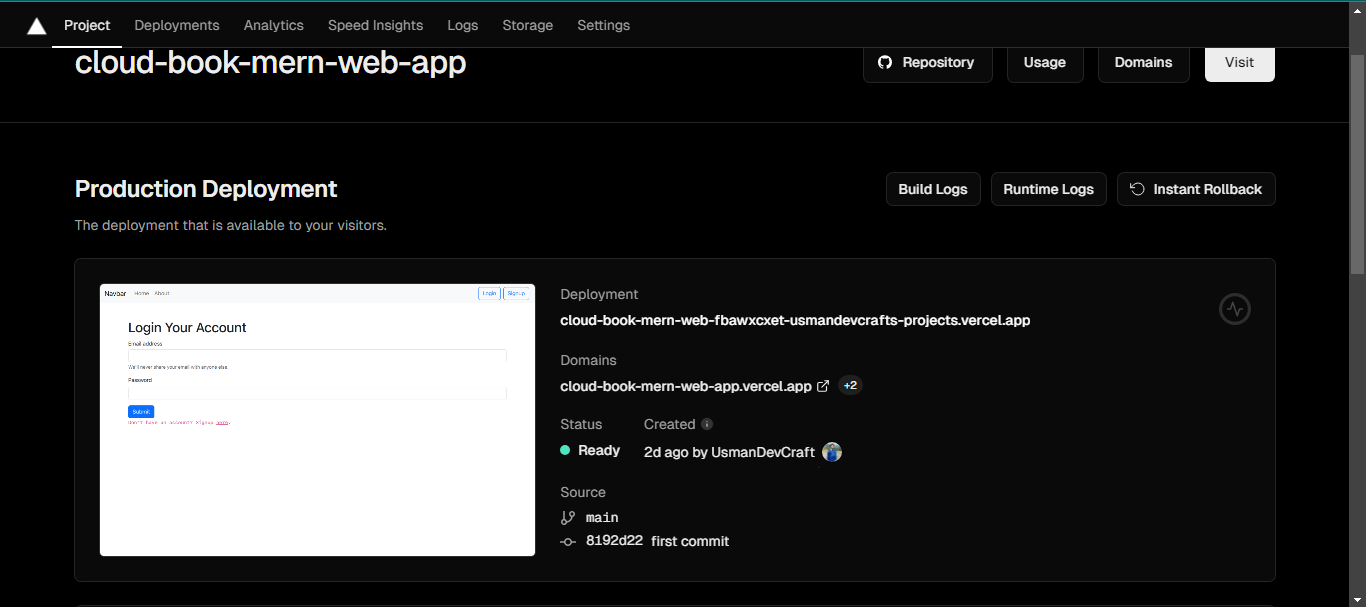The height and width of the screenshot is (607, 1366).
Task: Expand the +2 additional domains badge
Action: point(850,386)
